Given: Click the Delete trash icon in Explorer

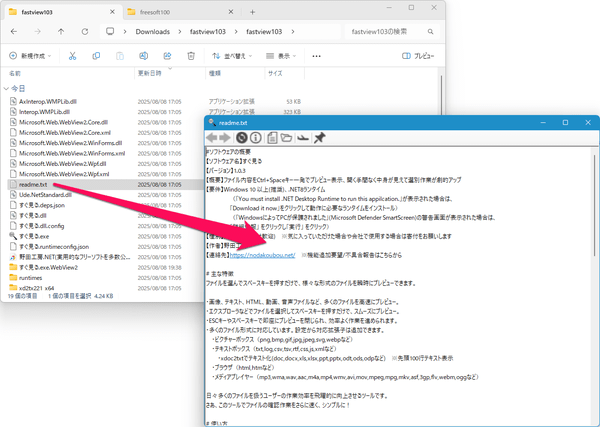Looking at the screenshot, I should coord(191,56).
